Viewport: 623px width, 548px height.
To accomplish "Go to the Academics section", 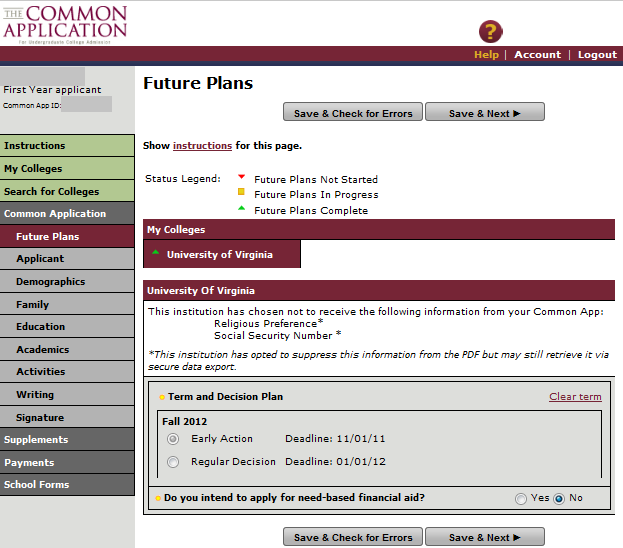I will point(67,349).
